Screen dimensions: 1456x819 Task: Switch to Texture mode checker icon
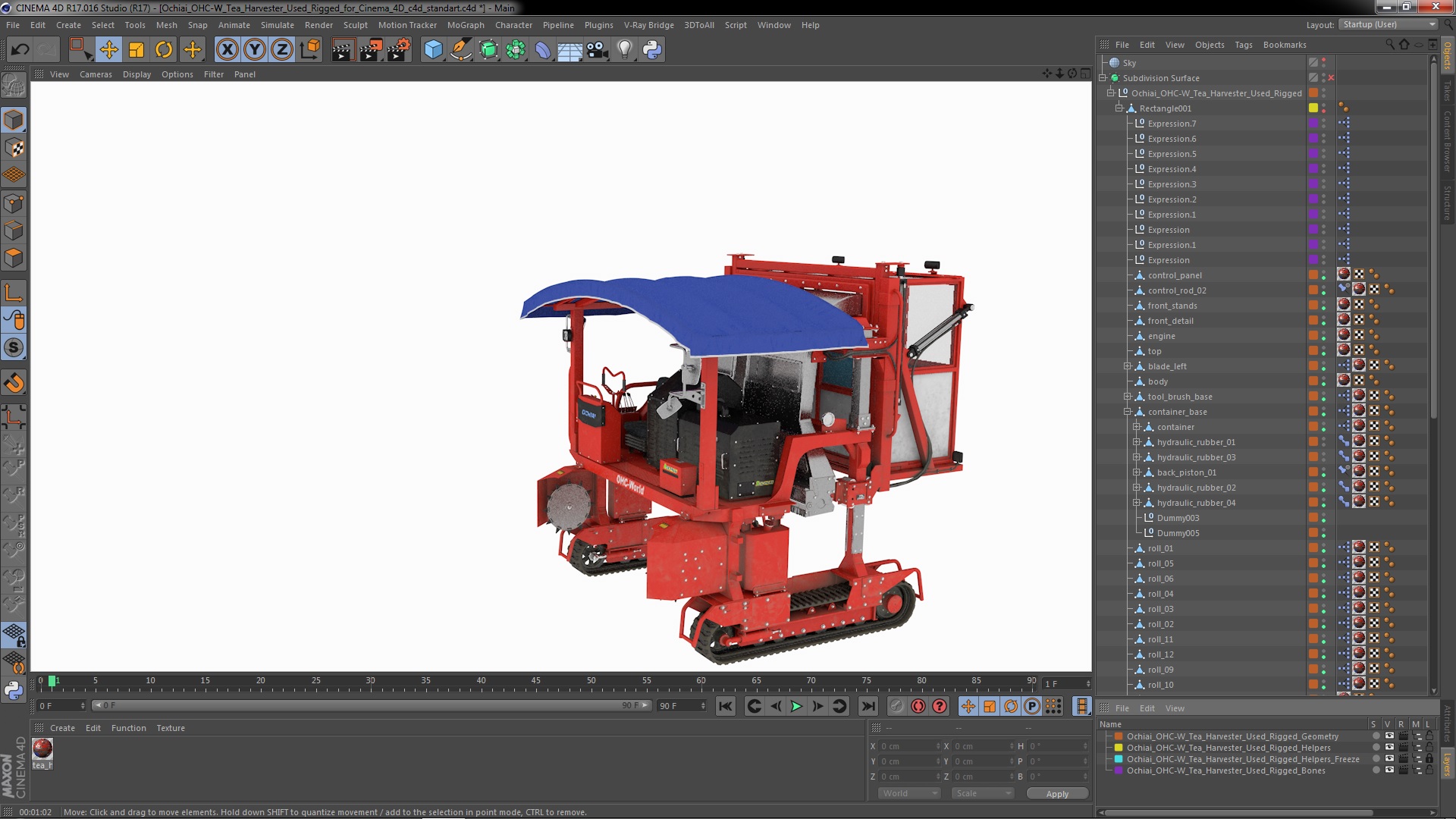pos(14,148)
